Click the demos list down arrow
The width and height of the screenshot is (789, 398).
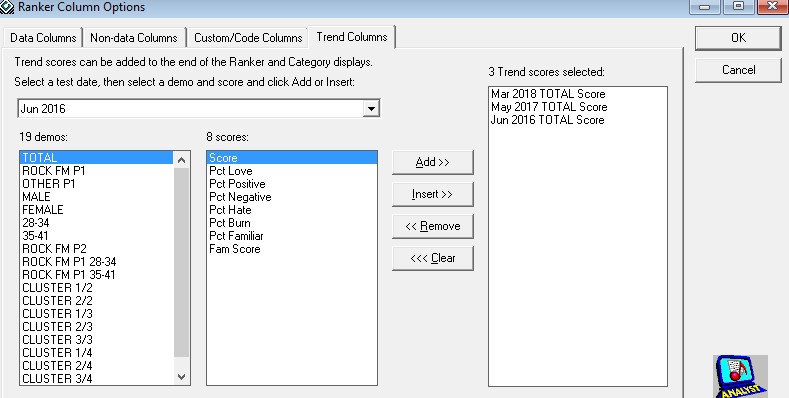[182, 377]
